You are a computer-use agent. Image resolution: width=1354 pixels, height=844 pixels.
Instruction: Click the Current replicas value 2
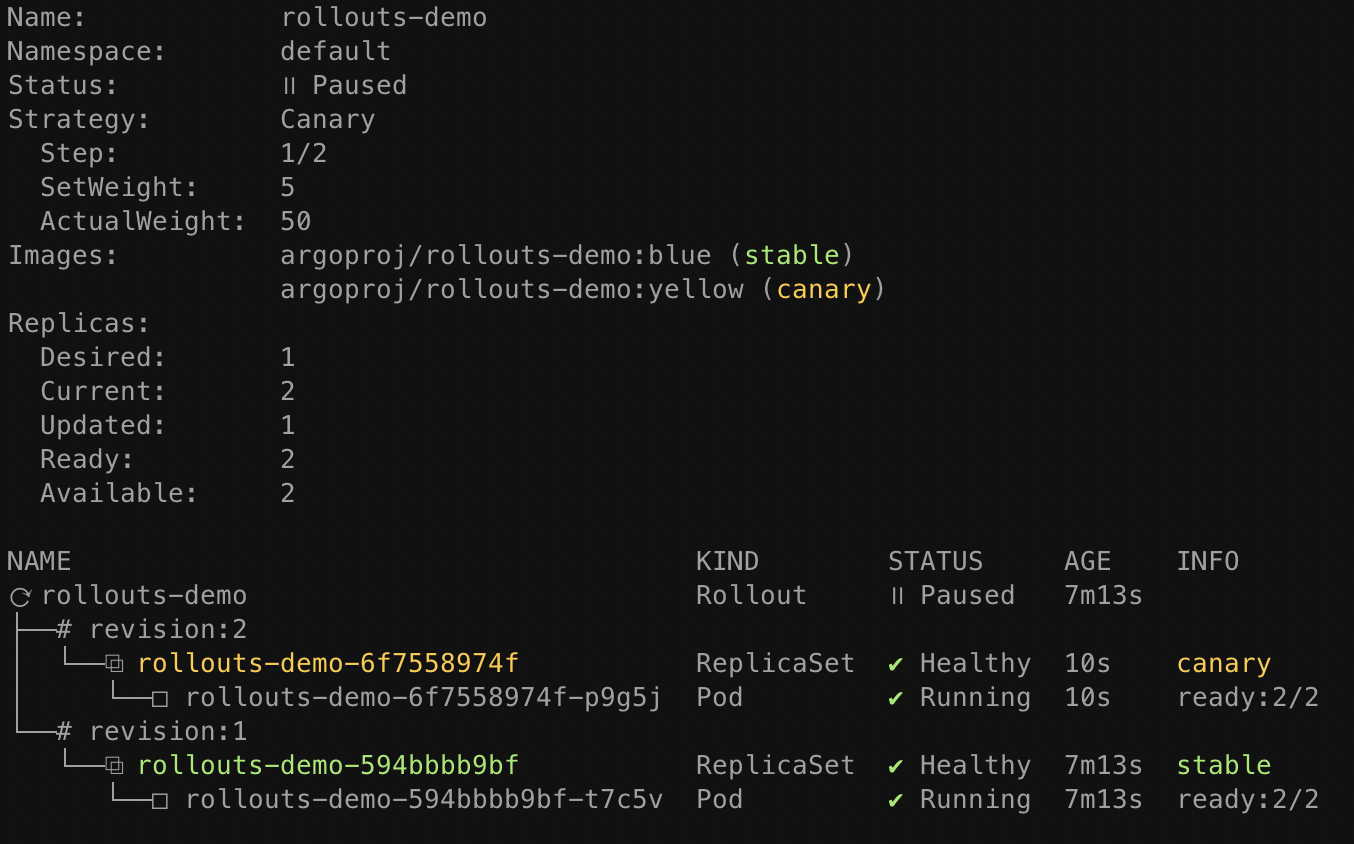[x=288, y=392]
